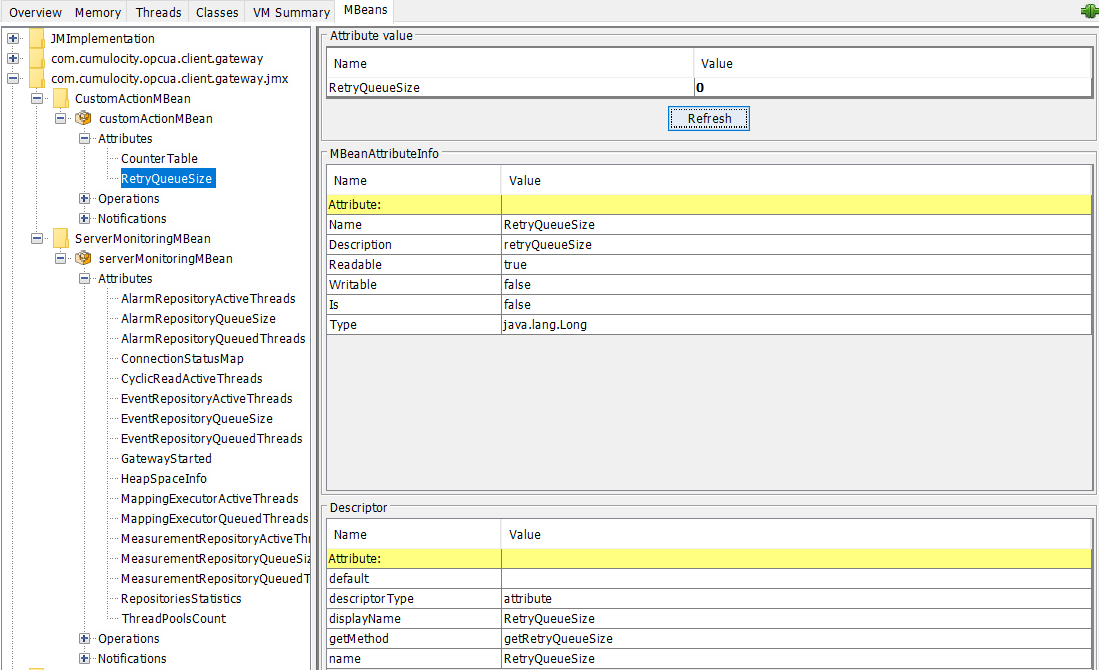Switch to the Memory tab
Viewport: 1099px width, 670px height.
click(x=97, y=12)
